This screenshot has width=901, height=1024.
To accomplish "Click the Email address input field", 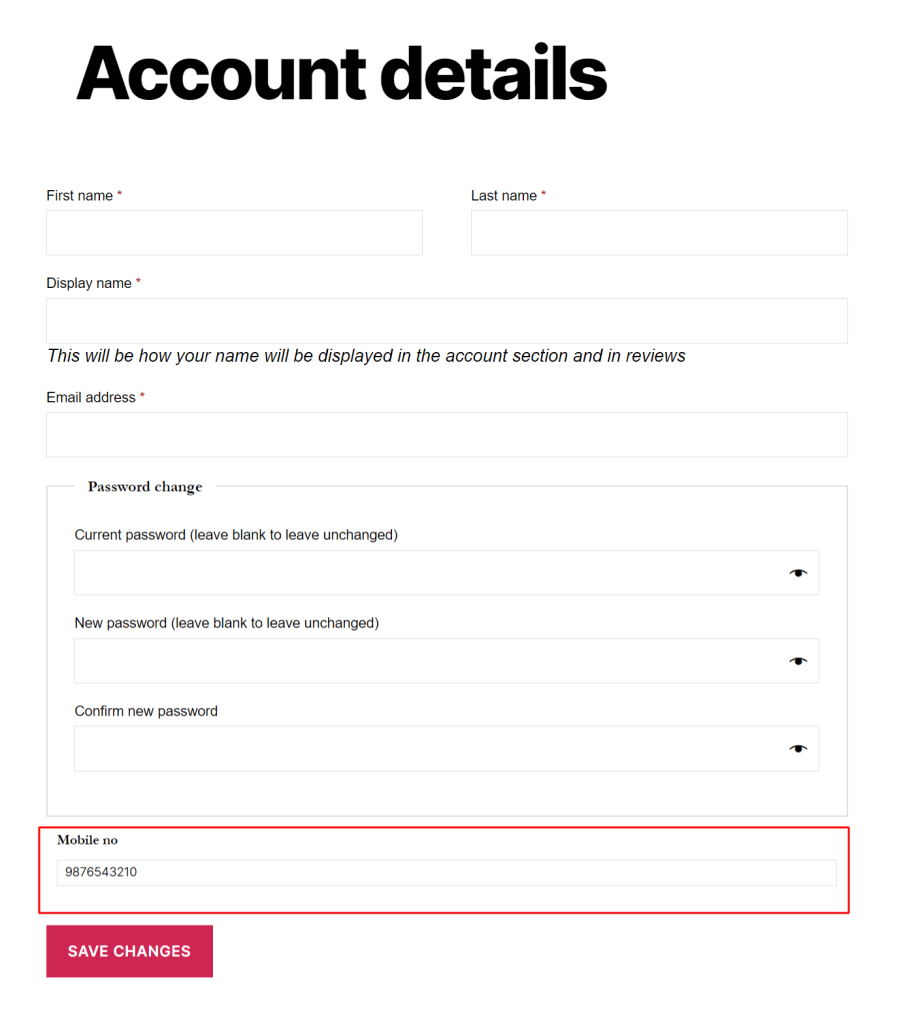I will [446, 435].
